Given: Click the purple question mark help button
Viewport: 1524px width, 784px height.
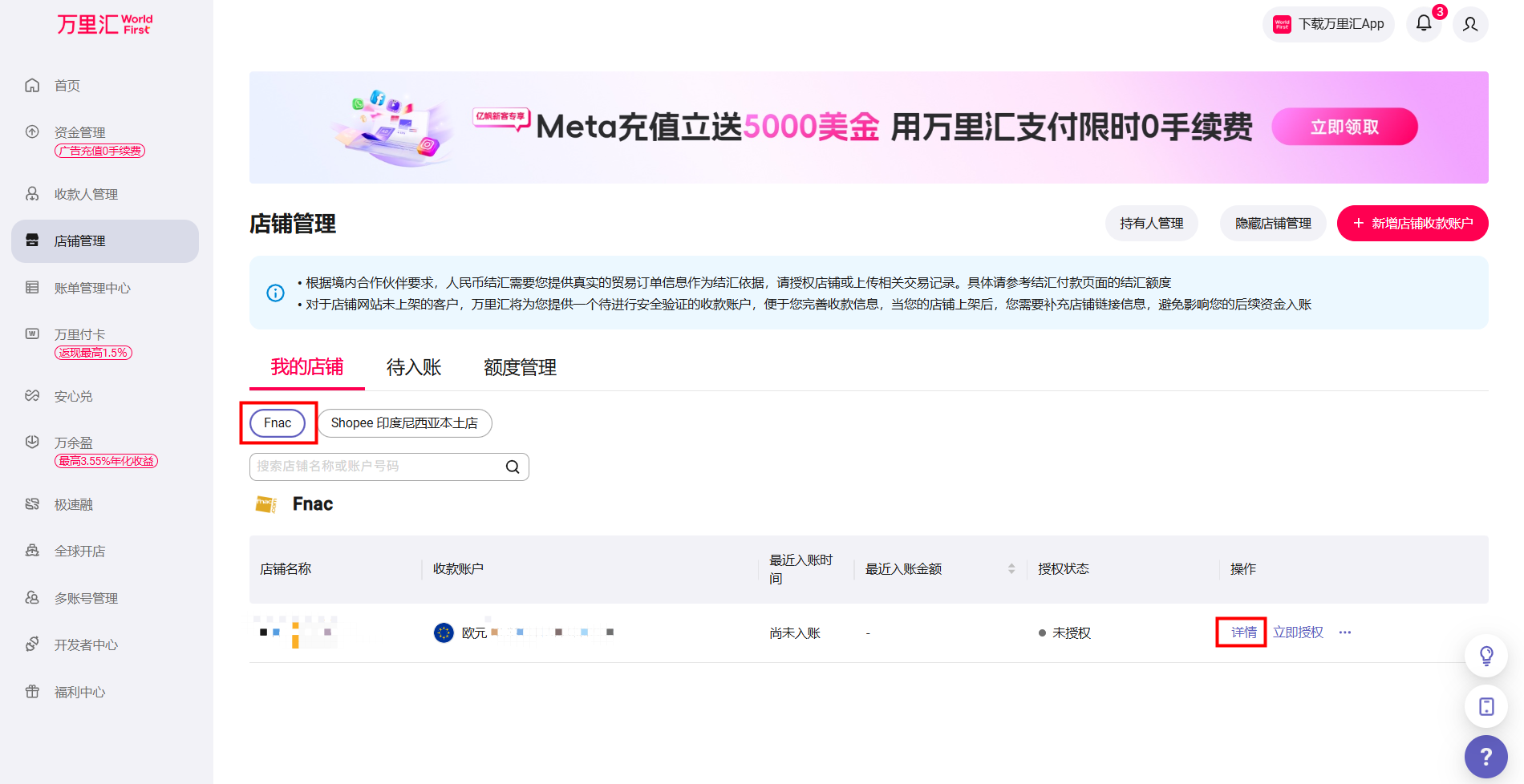Looking at the screenshot, I should tap(1485, 756).
